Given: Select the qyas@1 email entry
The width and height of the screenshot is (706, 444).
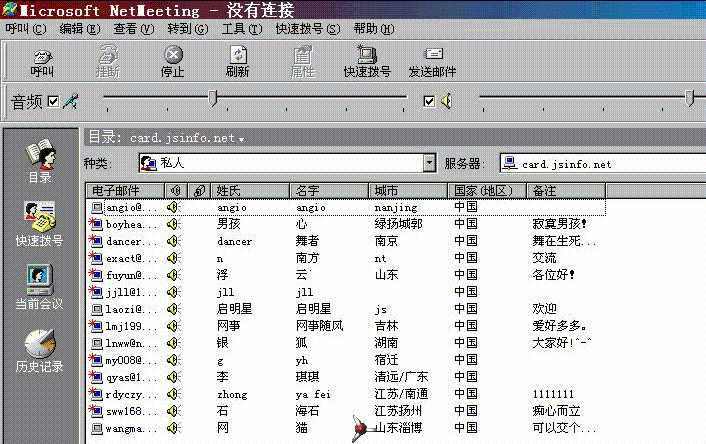Looking at the screenshot, I should point(131,377).
